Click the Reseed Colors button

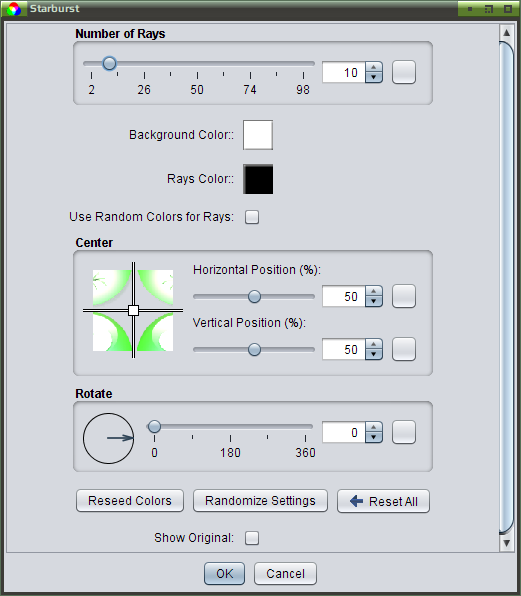[x=130, y=501]
